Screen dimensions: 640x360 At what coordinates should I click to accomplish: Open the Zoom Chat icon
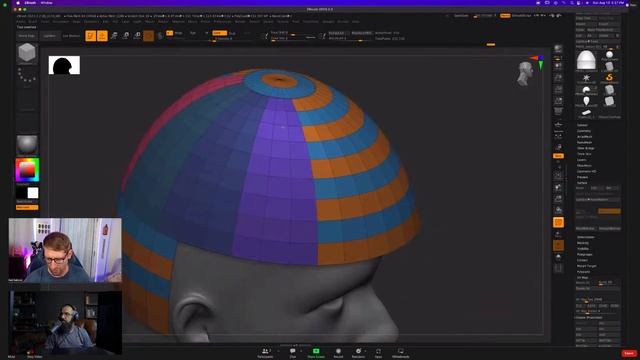tap(293, 353)
